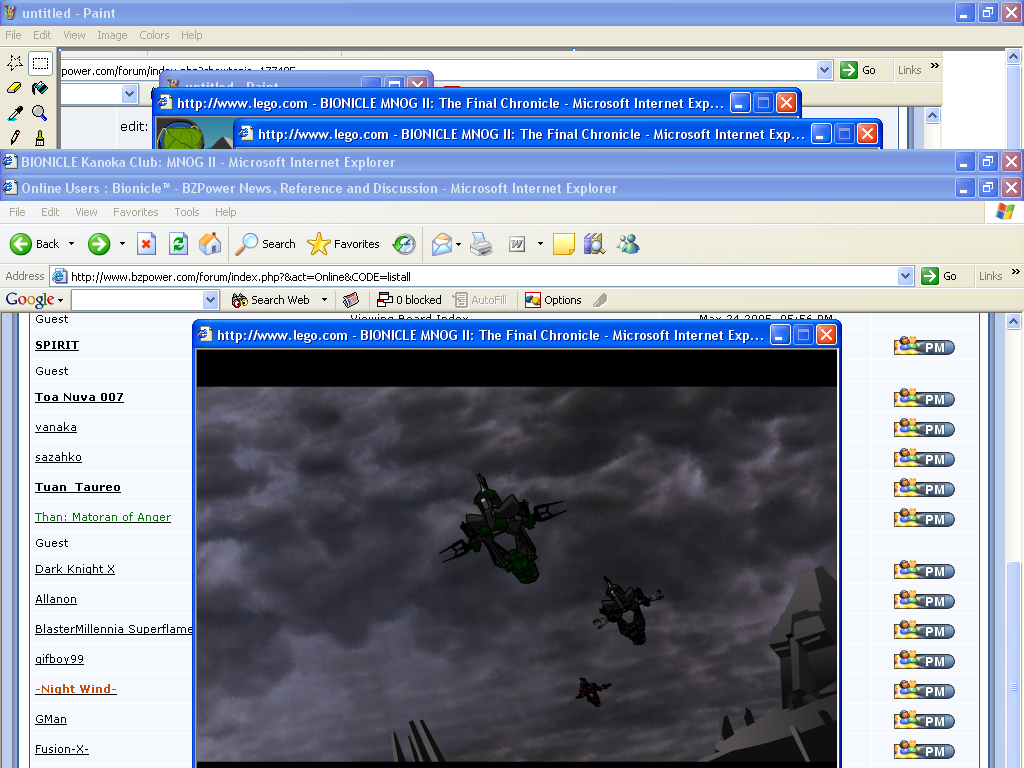This screenshot has height=768, width=1024.
Task: Click the PM icon next to GMan
Action: 924,720
